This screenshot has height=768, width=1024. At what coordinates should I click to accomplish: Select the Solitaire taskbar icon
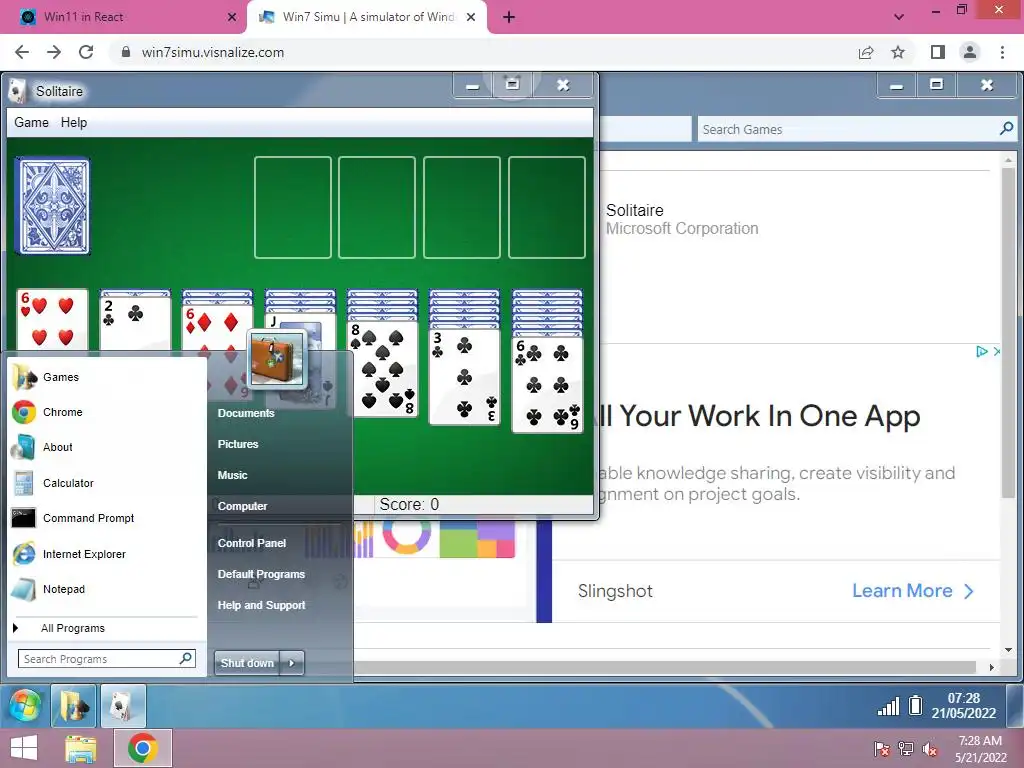123,706
